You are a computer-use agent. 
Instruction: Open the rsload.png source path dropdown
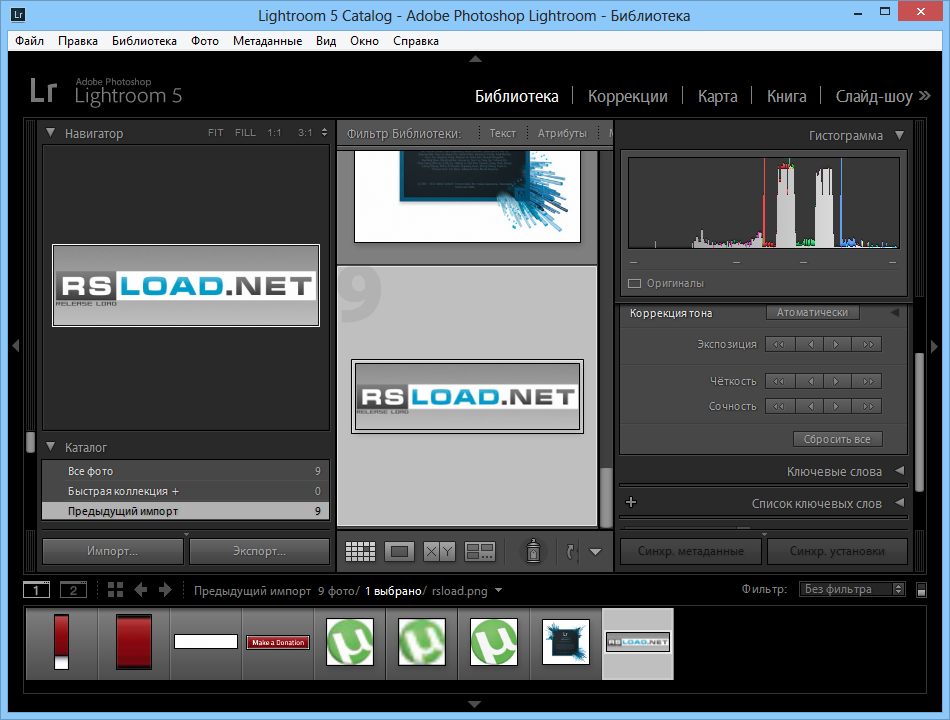(498, 590)
